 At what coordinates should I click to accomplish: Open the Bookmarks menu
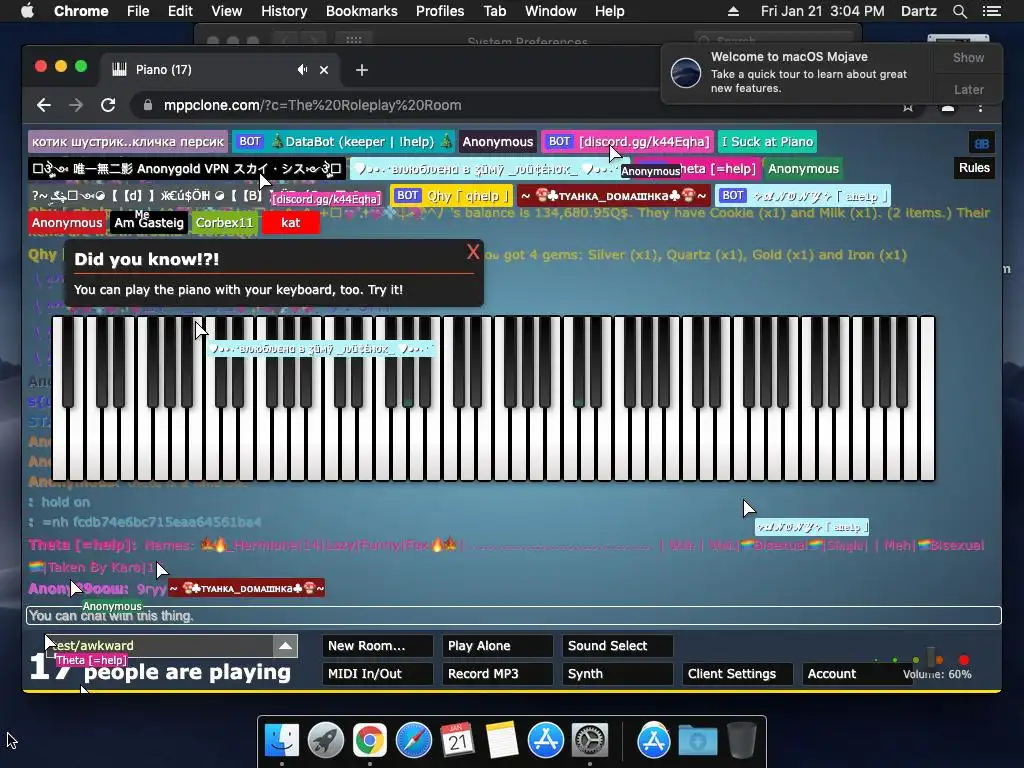[362, 11]
